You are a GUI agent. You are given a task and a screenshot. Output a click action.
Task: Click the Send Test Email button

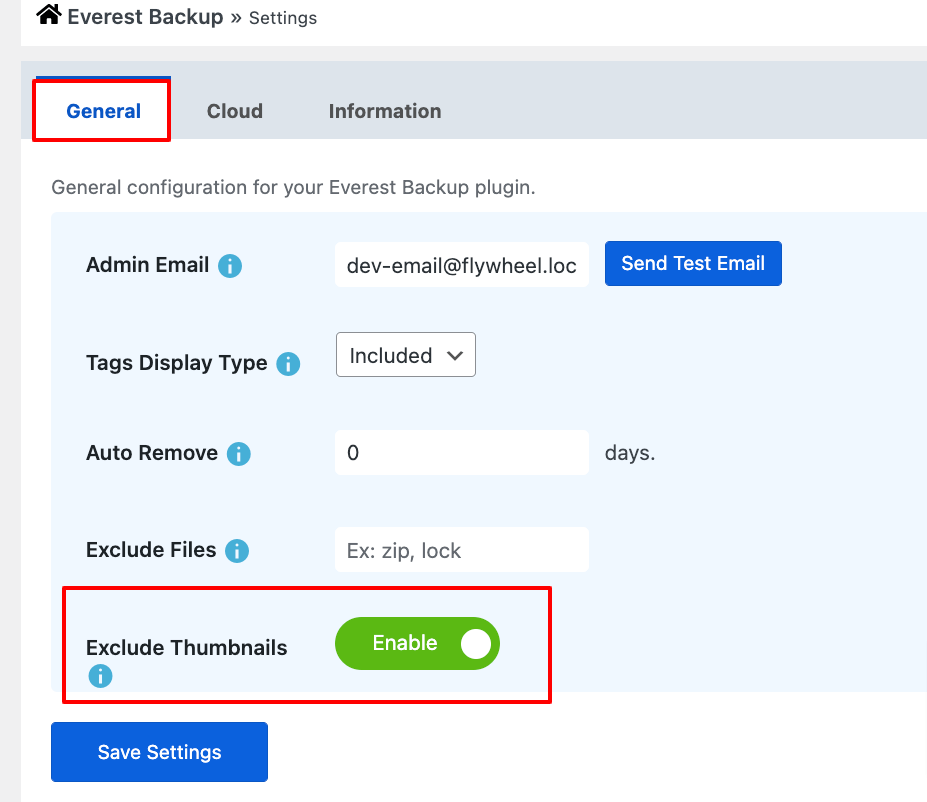692,263
